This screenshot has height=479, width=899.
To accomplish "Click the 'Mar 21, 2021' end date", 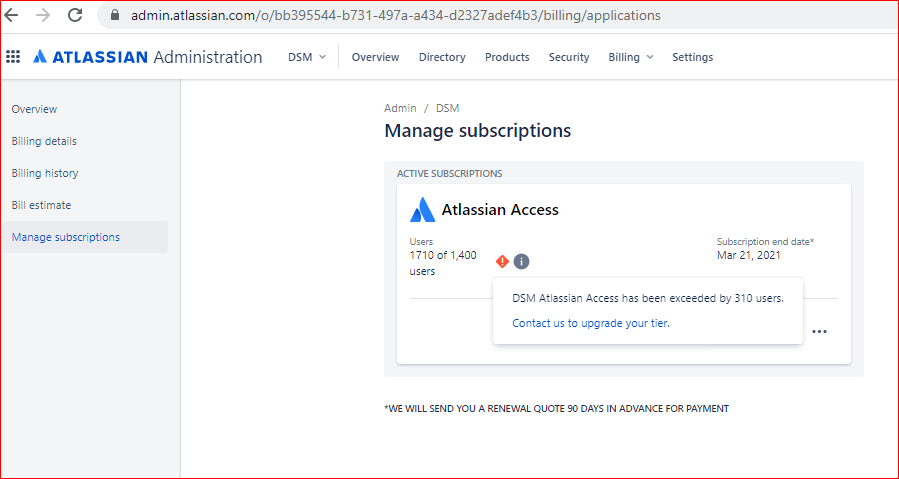I will click(749, 255).
